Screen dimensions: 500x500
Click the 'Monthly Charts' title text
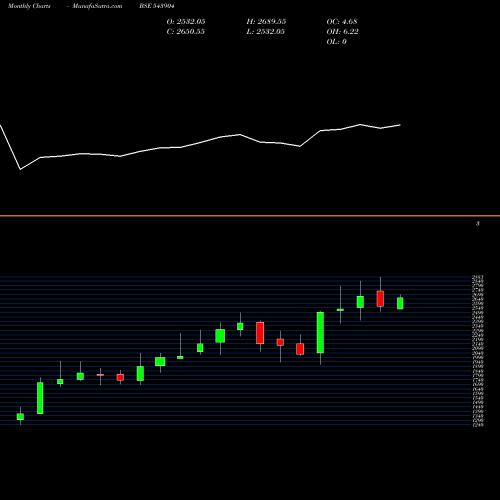(x=29, y=6)
